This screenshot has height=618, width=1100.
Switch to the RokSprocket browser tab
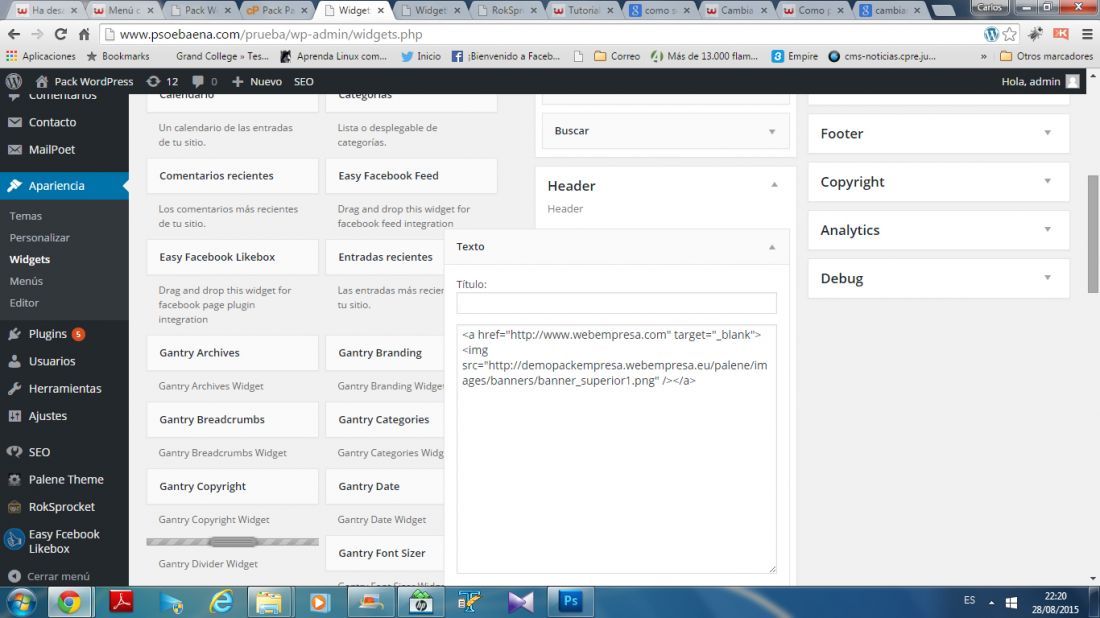click(508, 11)
